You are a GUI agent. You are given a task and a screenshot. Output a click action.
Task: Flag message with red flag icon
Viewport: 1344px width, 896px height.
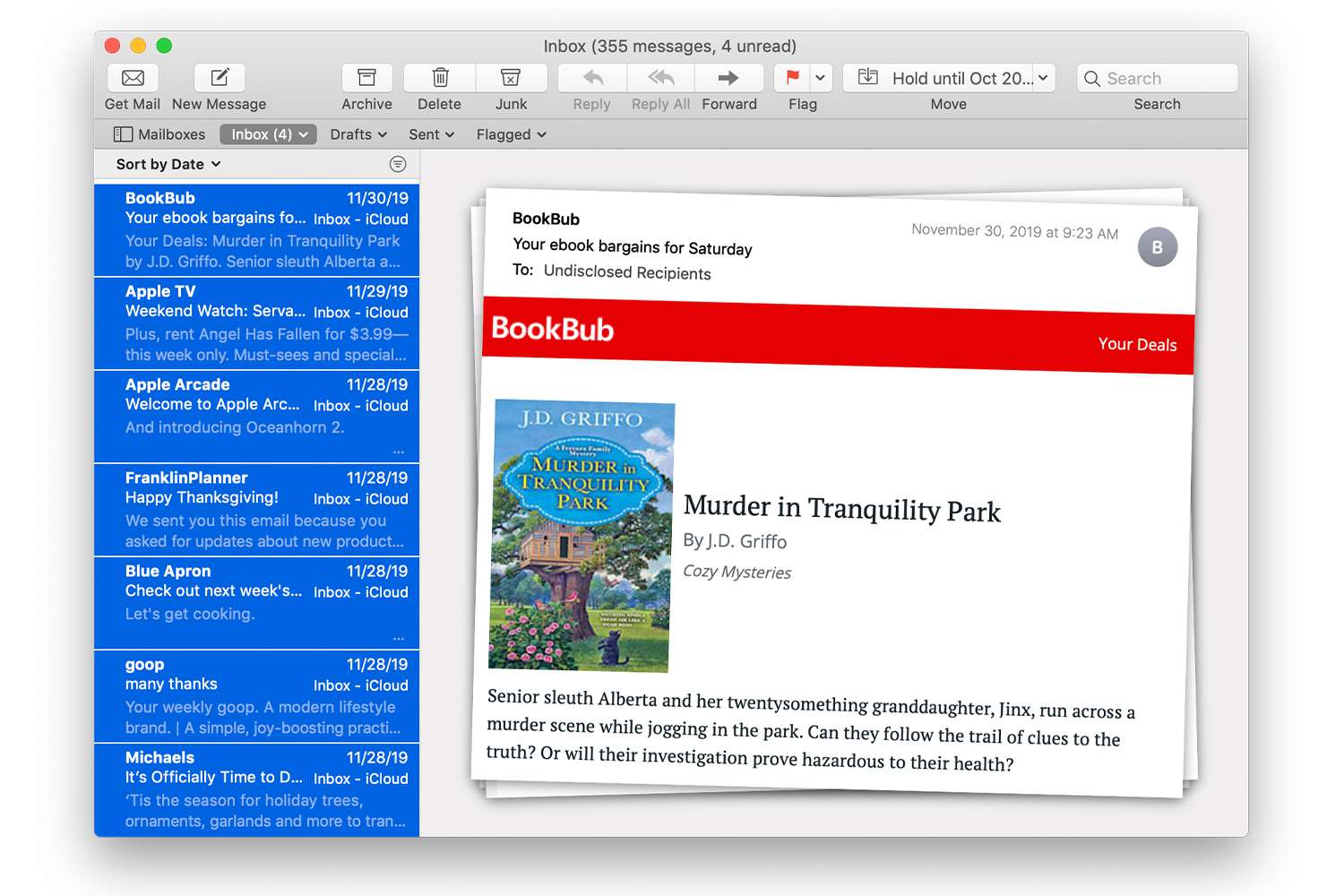coord(792,78)
